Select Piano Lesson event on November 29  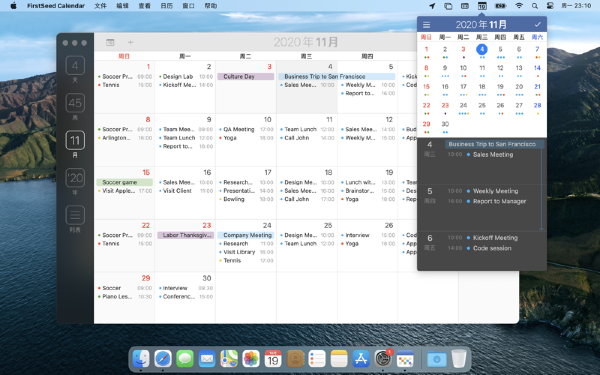(x=125, y=297)
